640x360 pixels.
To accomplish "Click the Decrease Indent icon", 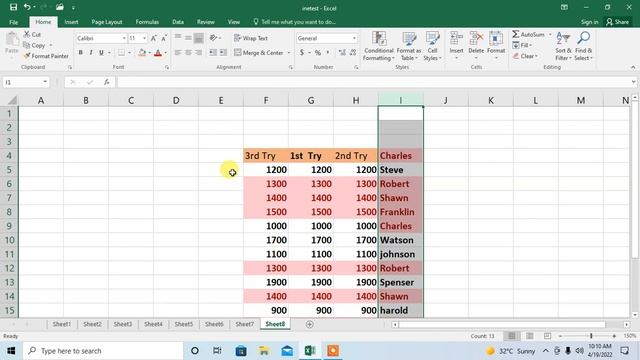I will click(213, 53).
